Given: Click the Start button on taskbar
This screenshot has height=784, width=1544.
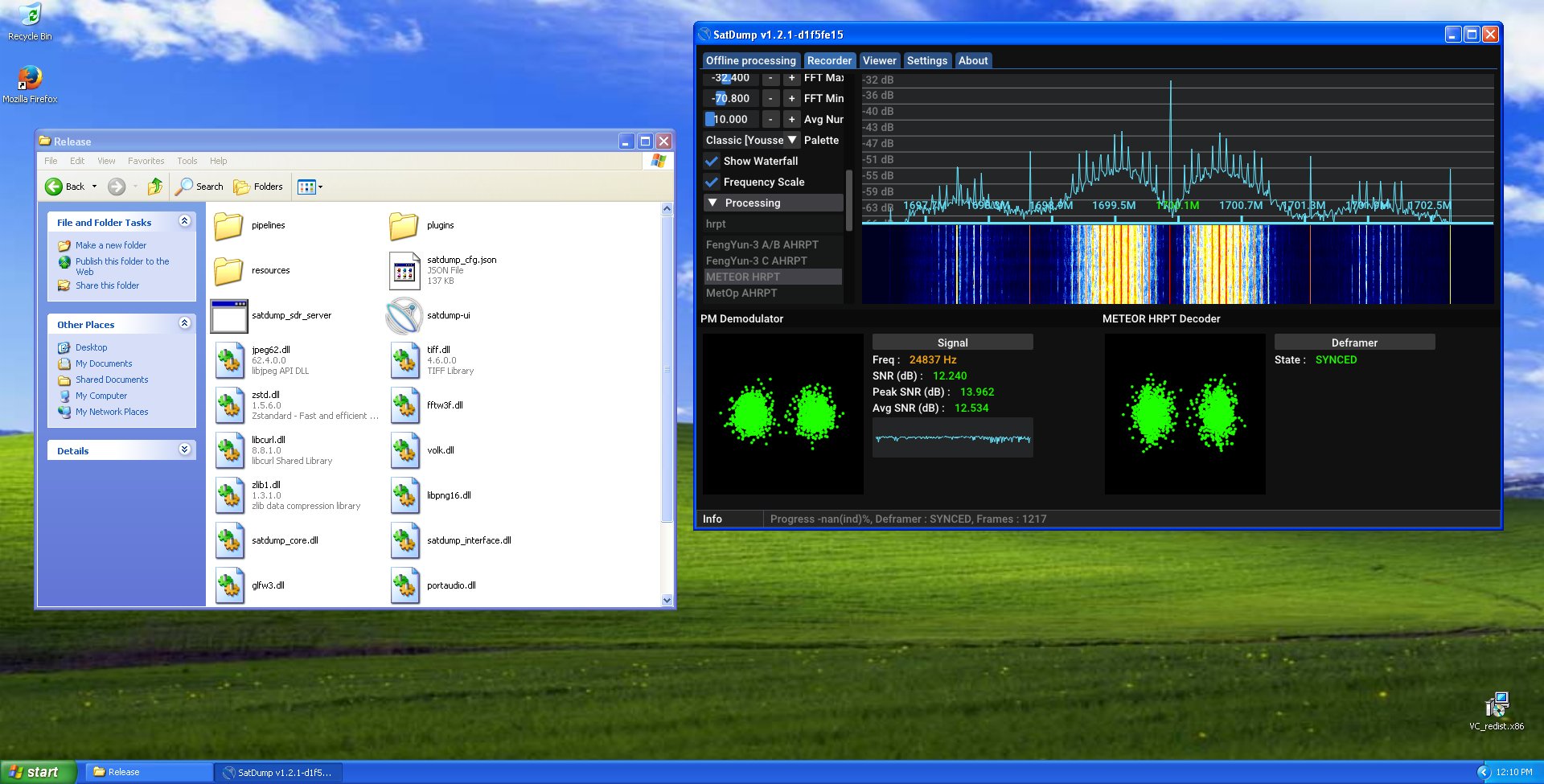Looking at the screenshot, I should click(x=38, y=772).
